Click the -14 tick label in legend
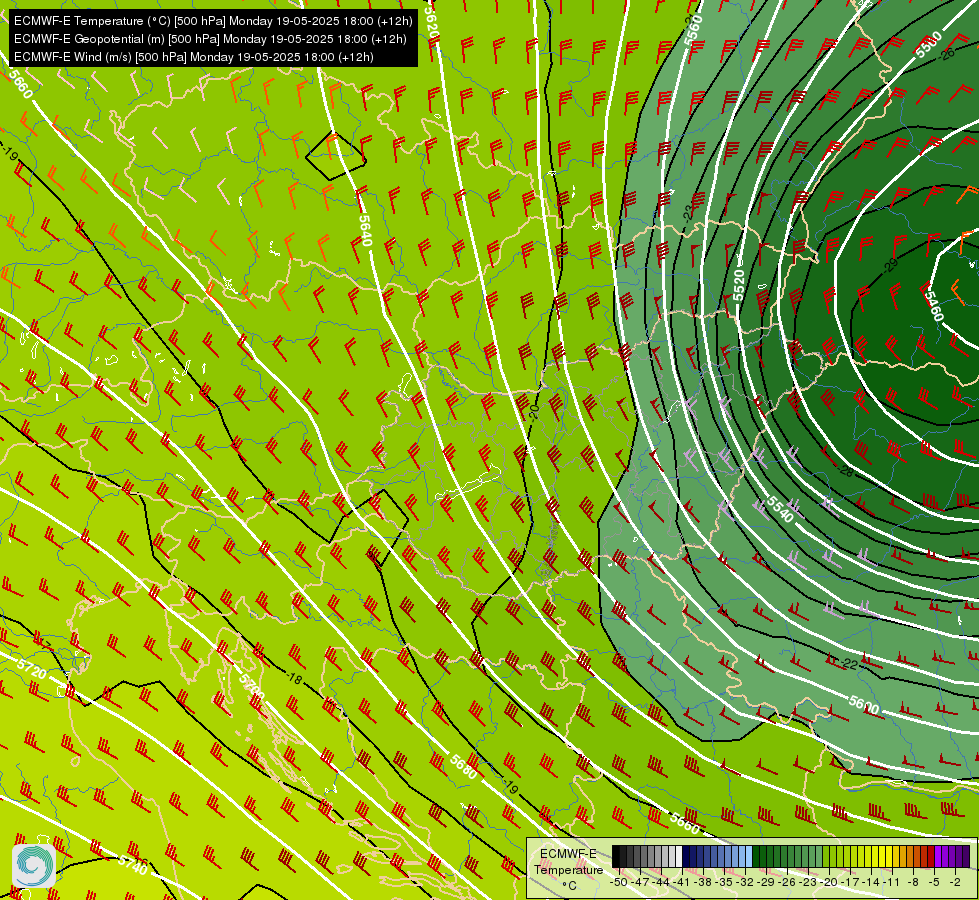Image resolution: width=979 pixels, height=900 pixels. tap(872, 882)
